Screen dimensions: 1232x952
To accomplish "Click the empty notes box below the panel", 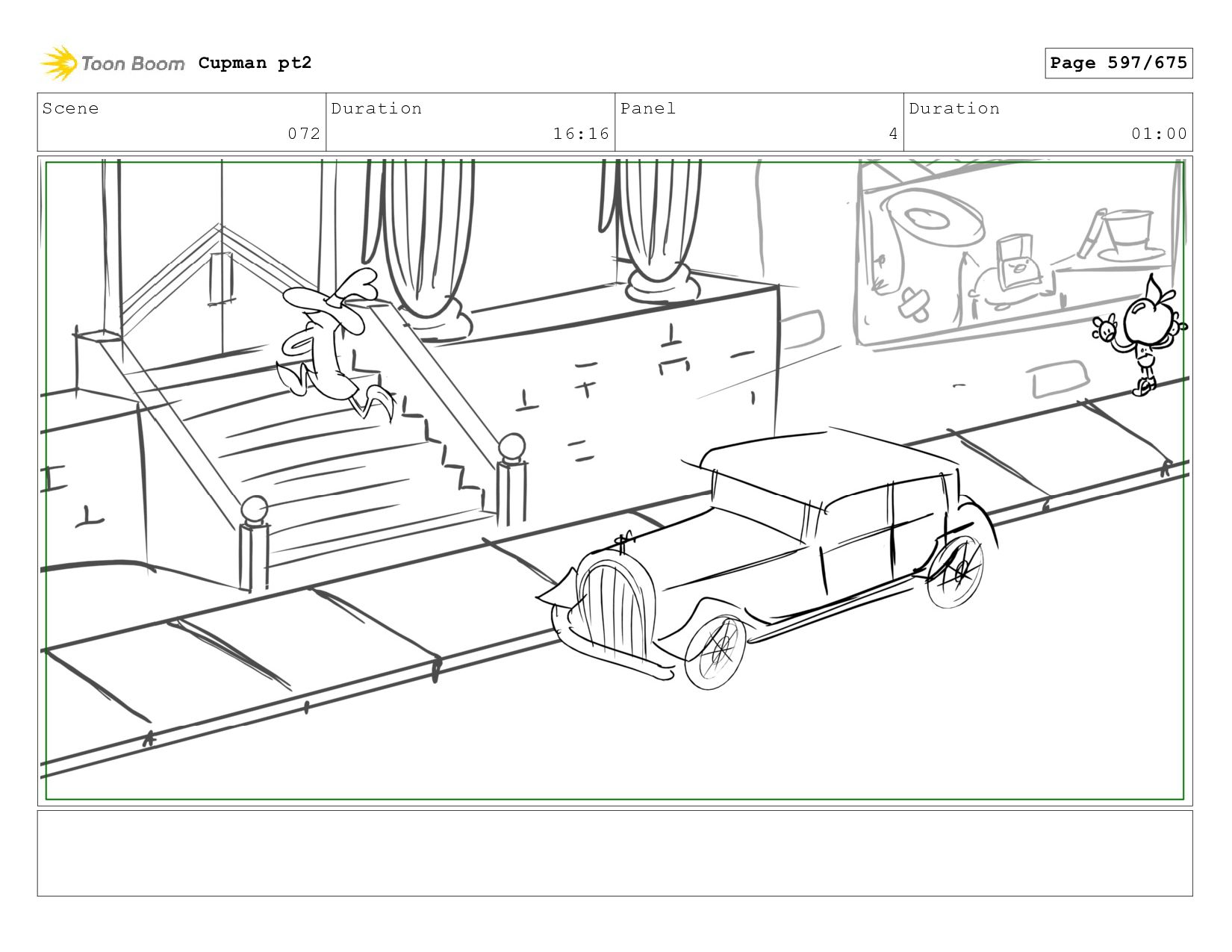I will pyautogui.click(x=615, y=853).
